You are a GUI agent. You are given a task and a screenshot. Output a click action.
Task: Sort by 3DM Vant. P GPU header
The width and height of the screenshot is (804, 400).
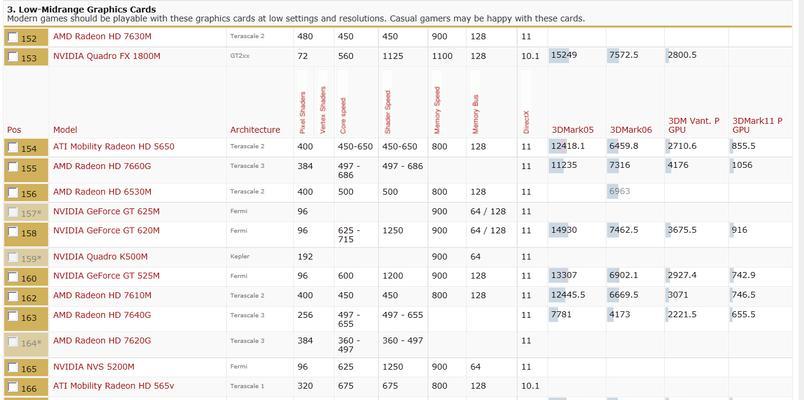pyautogui.click(x=694, y=125)
